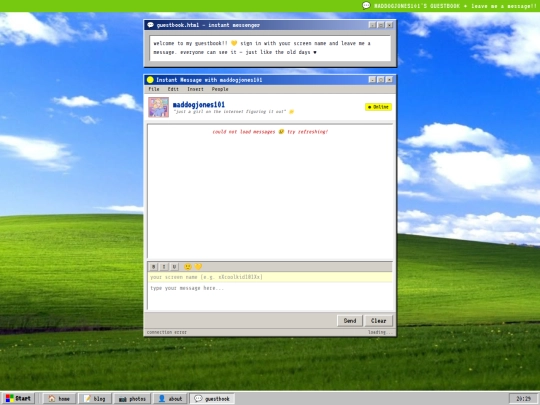
Task: Toggle bold formatting button in message toolbar
Action: pyautogui.click(x=154, y=267)
